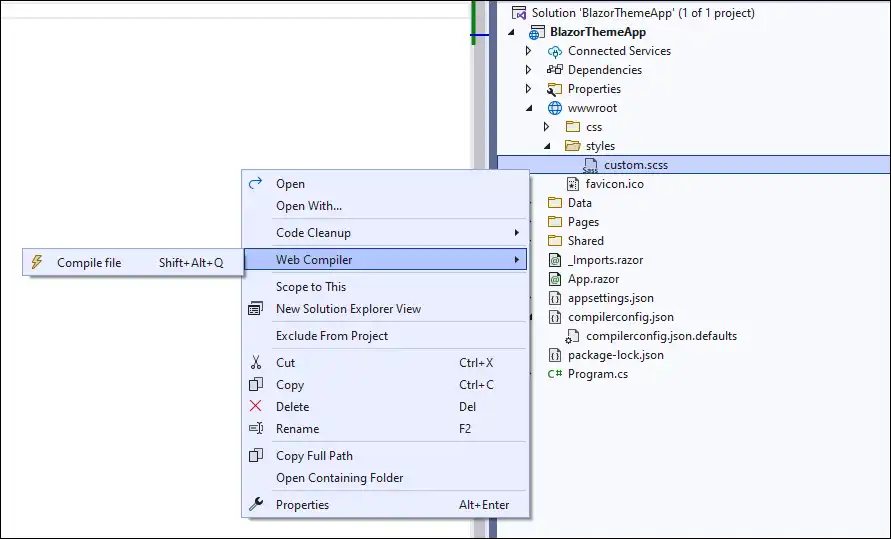Screen dimensions: 891x539
Task: Click the BlazorThemeApp project globe icon
Action: (x=536, y=32)
